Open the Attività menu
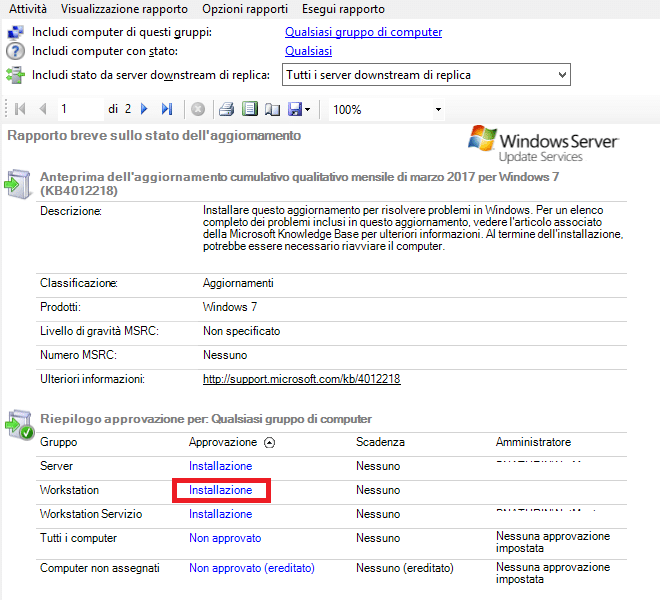Image resolution: width=660 pixels, height=600 pixels. pos(28,9)
